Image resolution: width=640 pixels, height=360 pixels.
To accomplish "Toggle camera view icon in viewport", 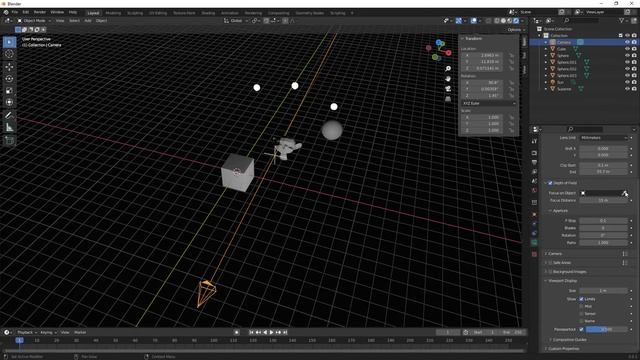I will (448, 89).
